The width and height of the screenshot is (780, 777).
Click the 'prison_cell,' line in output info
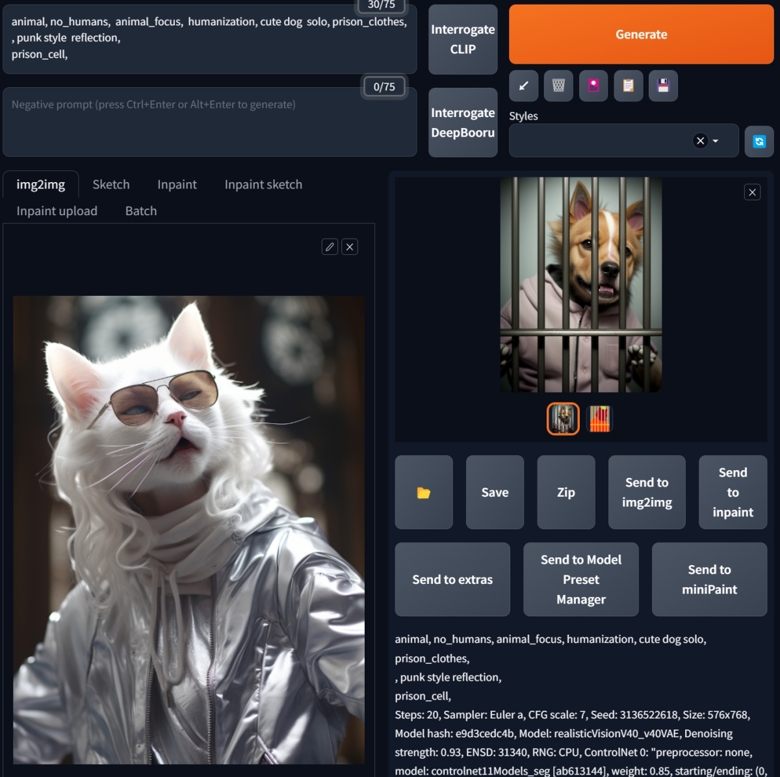pyautogui.click(x=423, y=696)
